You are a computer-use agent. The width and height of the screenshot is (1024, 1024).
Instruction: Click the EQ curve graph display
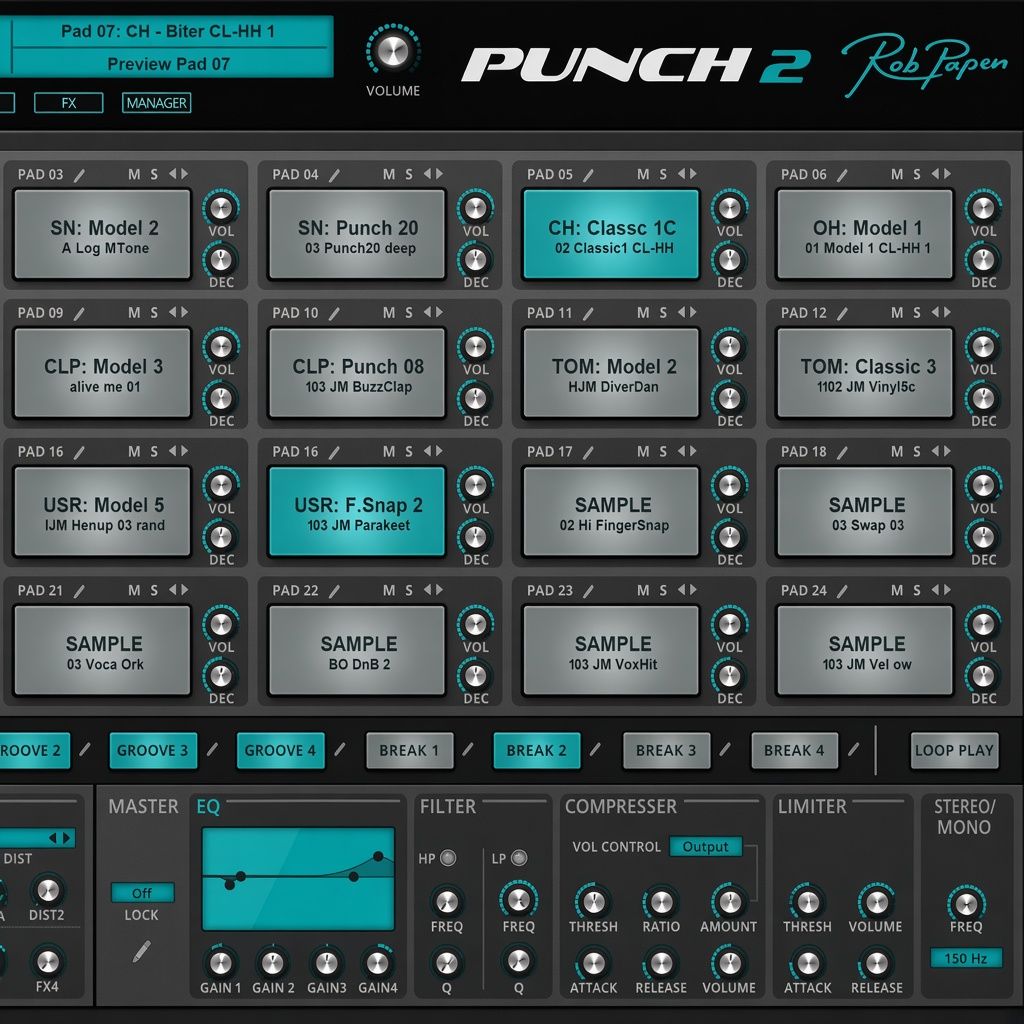pos(298,878)
